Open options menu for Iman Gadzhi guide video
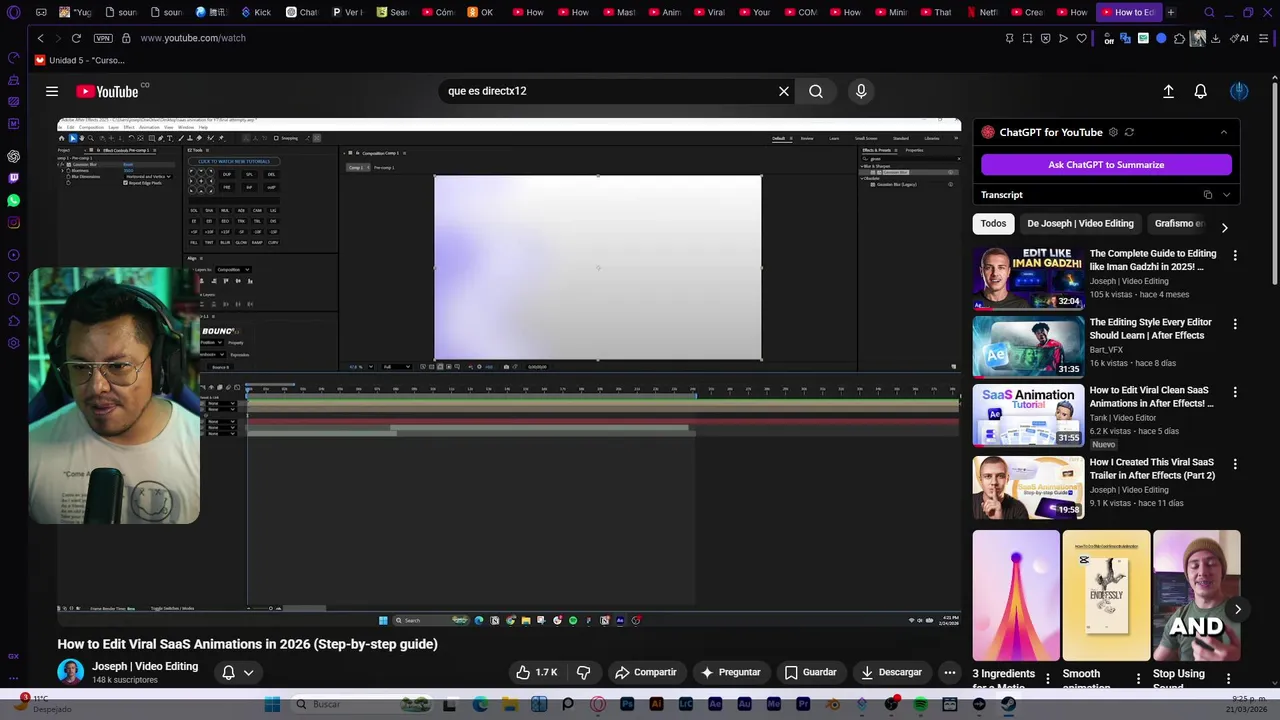 point(1235,256)
